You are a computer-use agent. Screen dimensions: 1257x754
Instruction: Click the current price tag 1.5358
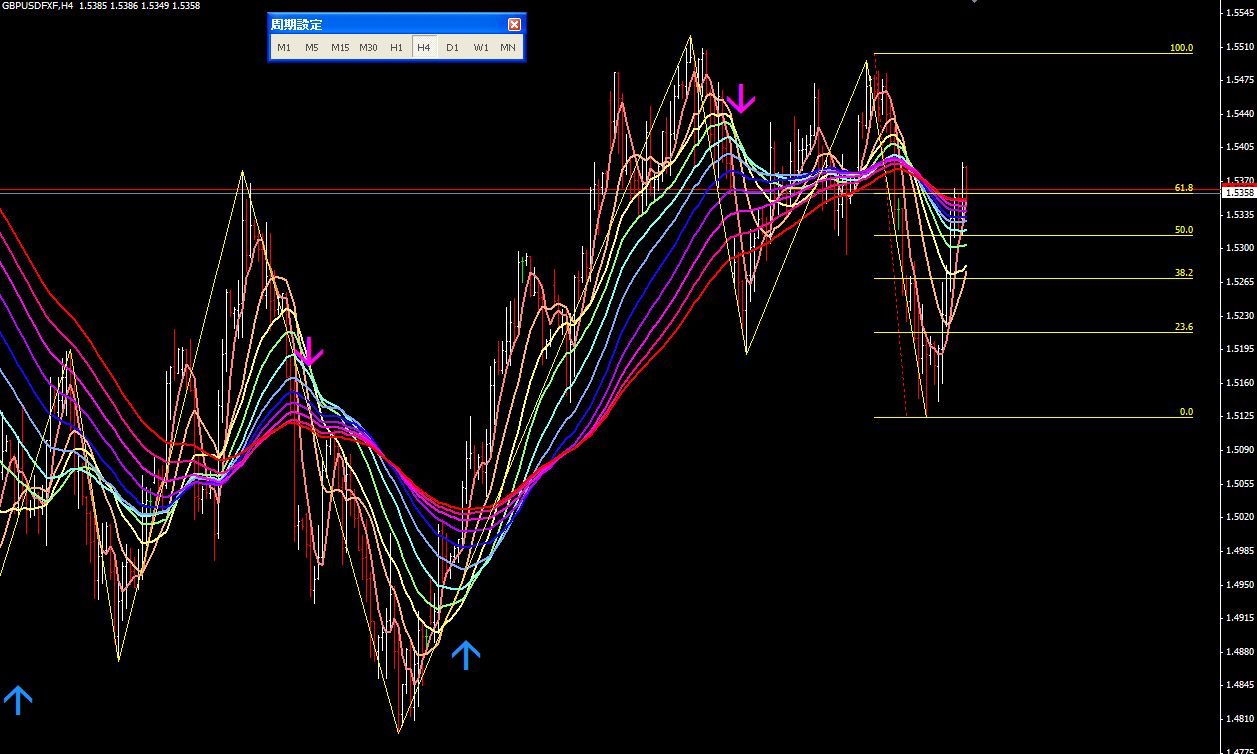click(1240, 192)
